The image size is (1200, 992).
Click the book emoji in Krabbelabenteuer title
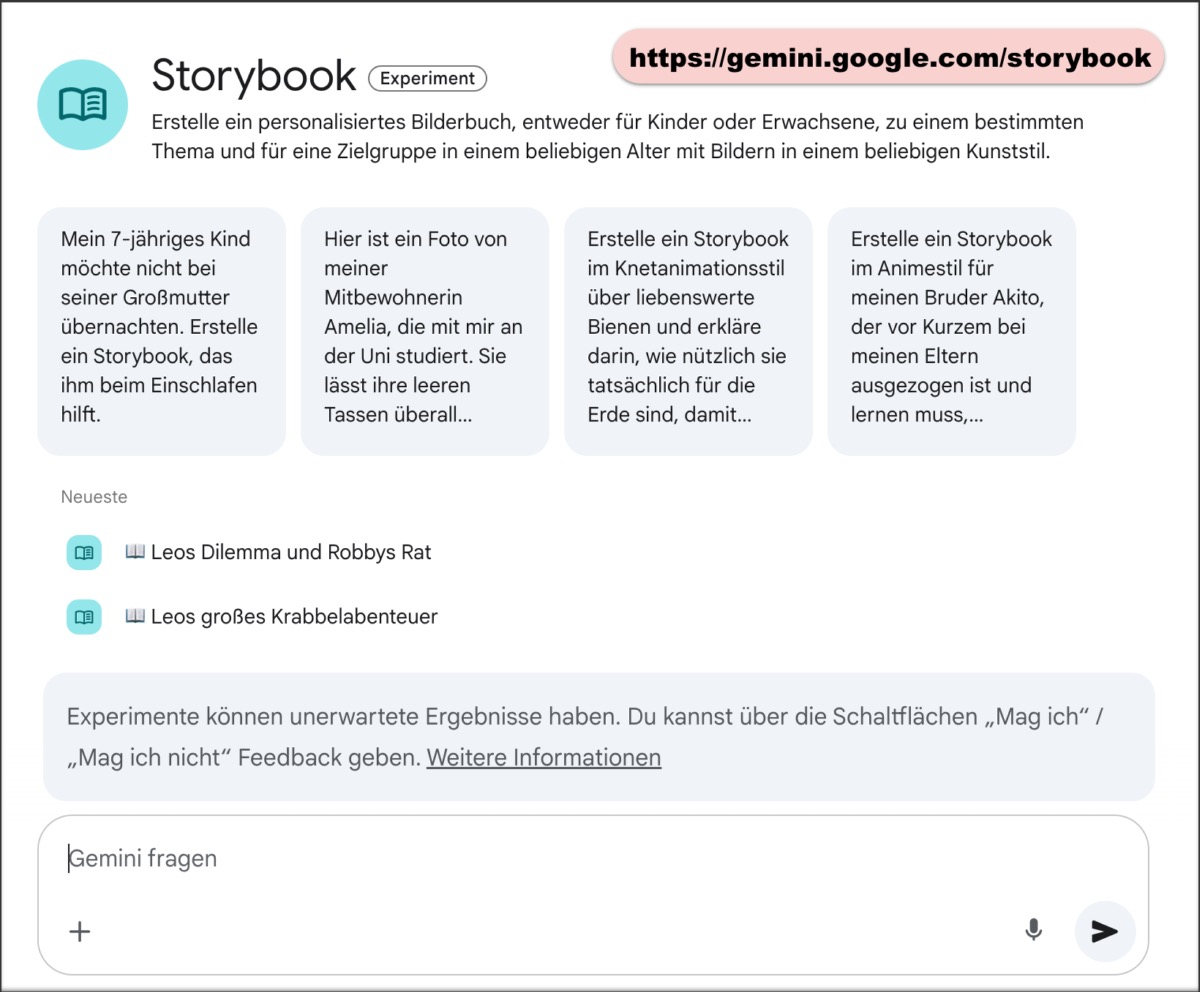(135, 616)
